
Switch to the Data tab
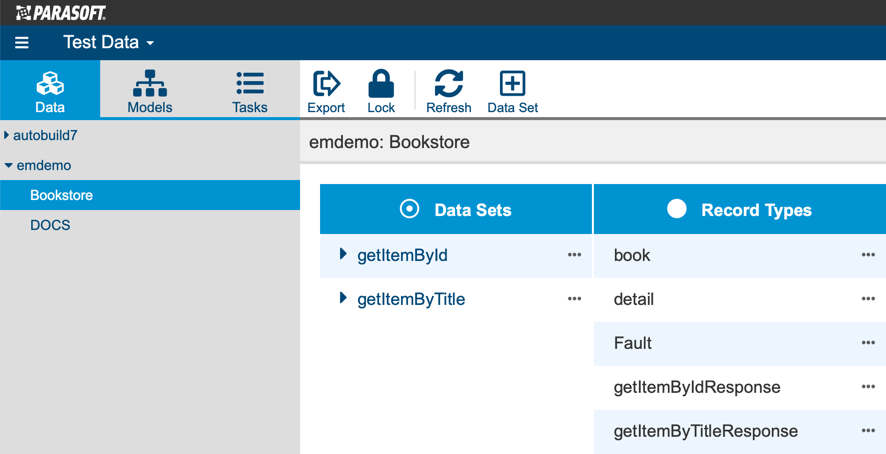(x=50, y=89)
